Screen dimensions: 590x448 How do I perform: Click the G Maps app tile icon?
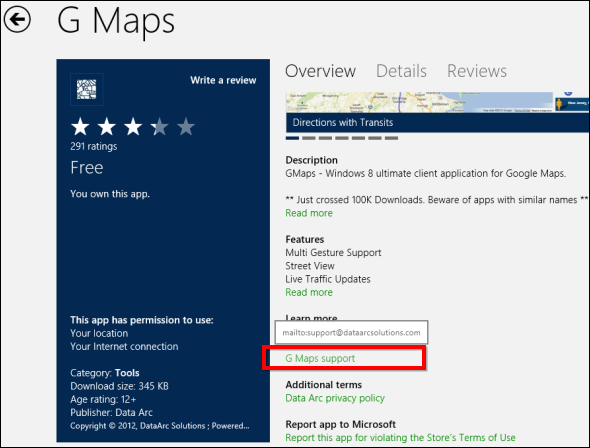pyautogui.click(x=87, y=89)
